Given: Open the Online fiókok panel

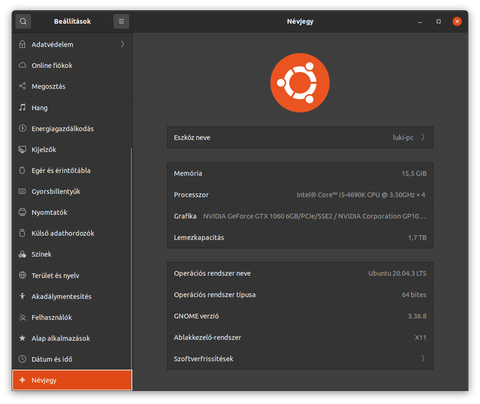Looking at the screenshot, I should click(72, 65).
